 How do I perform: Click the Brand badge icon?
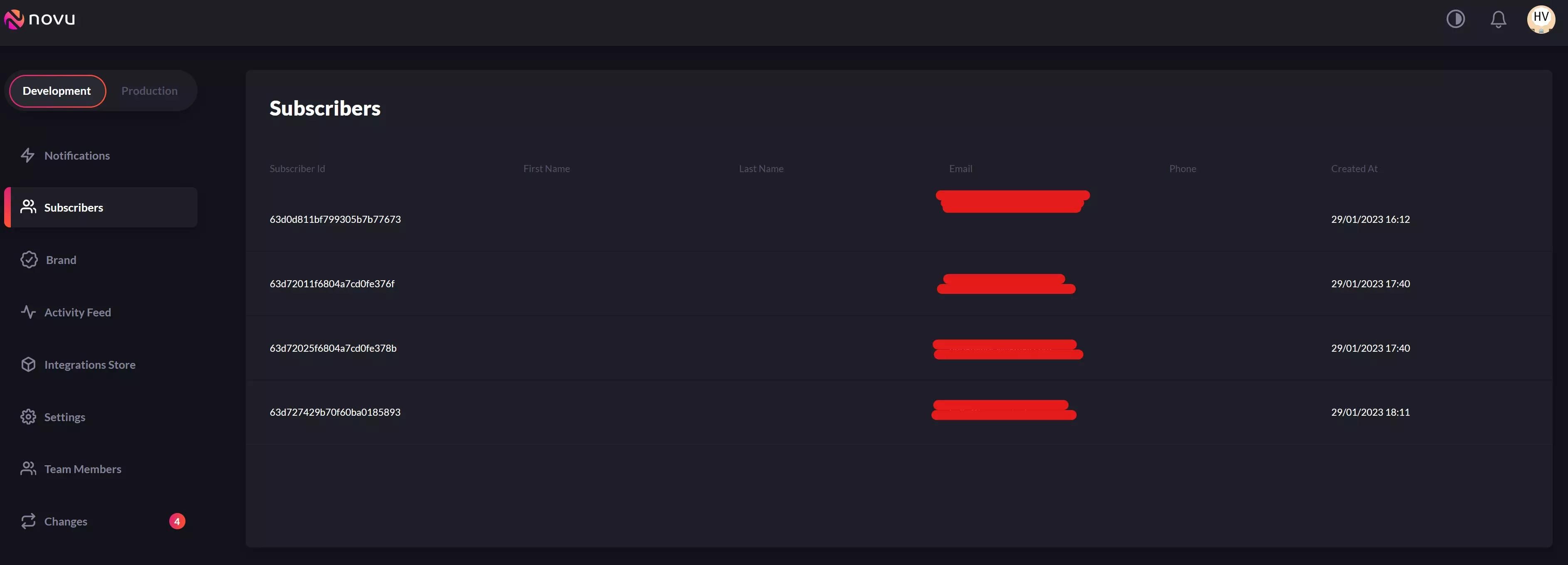(x=29, y=259)
